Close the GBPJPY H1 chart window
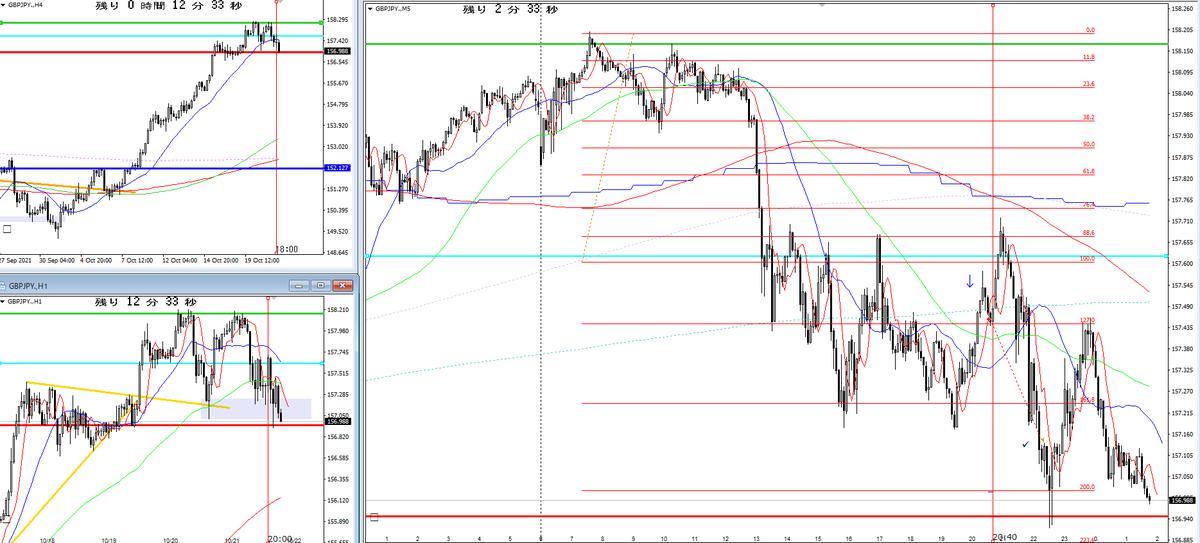 340,286
